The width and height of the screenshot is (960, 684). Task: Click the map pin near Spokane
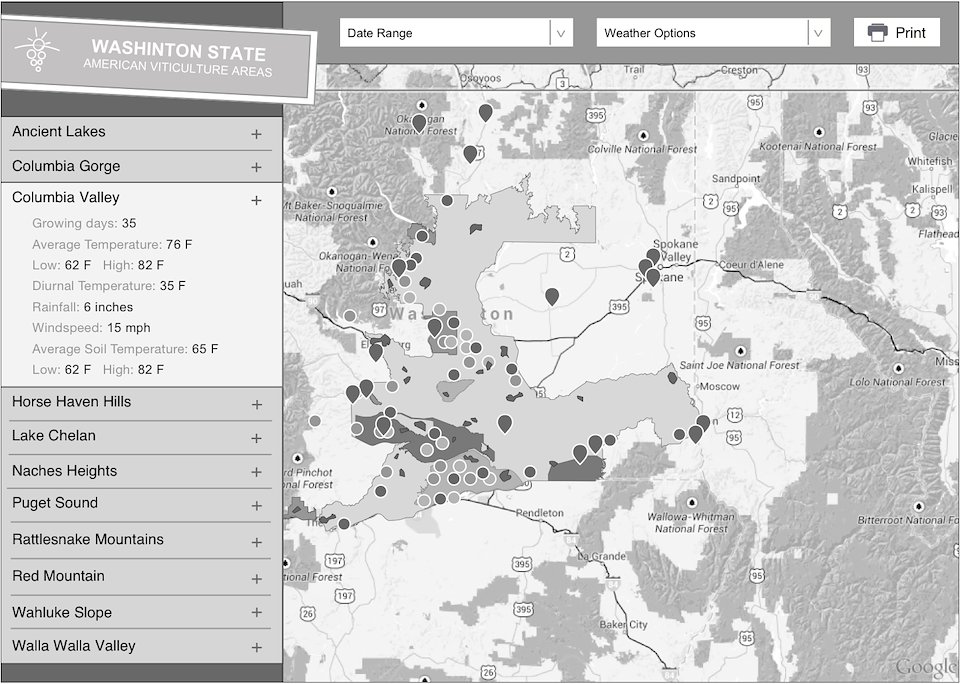point(652,274)
